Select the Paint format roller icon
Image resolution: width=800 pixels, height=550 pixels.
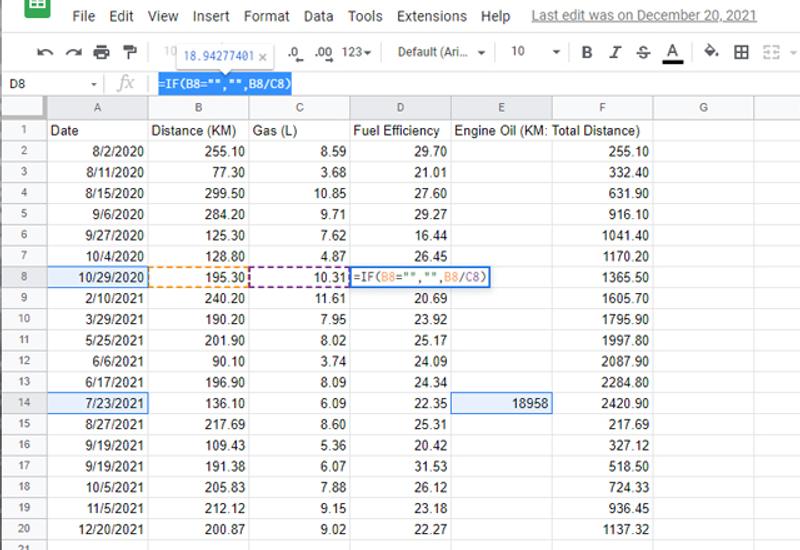130,52
